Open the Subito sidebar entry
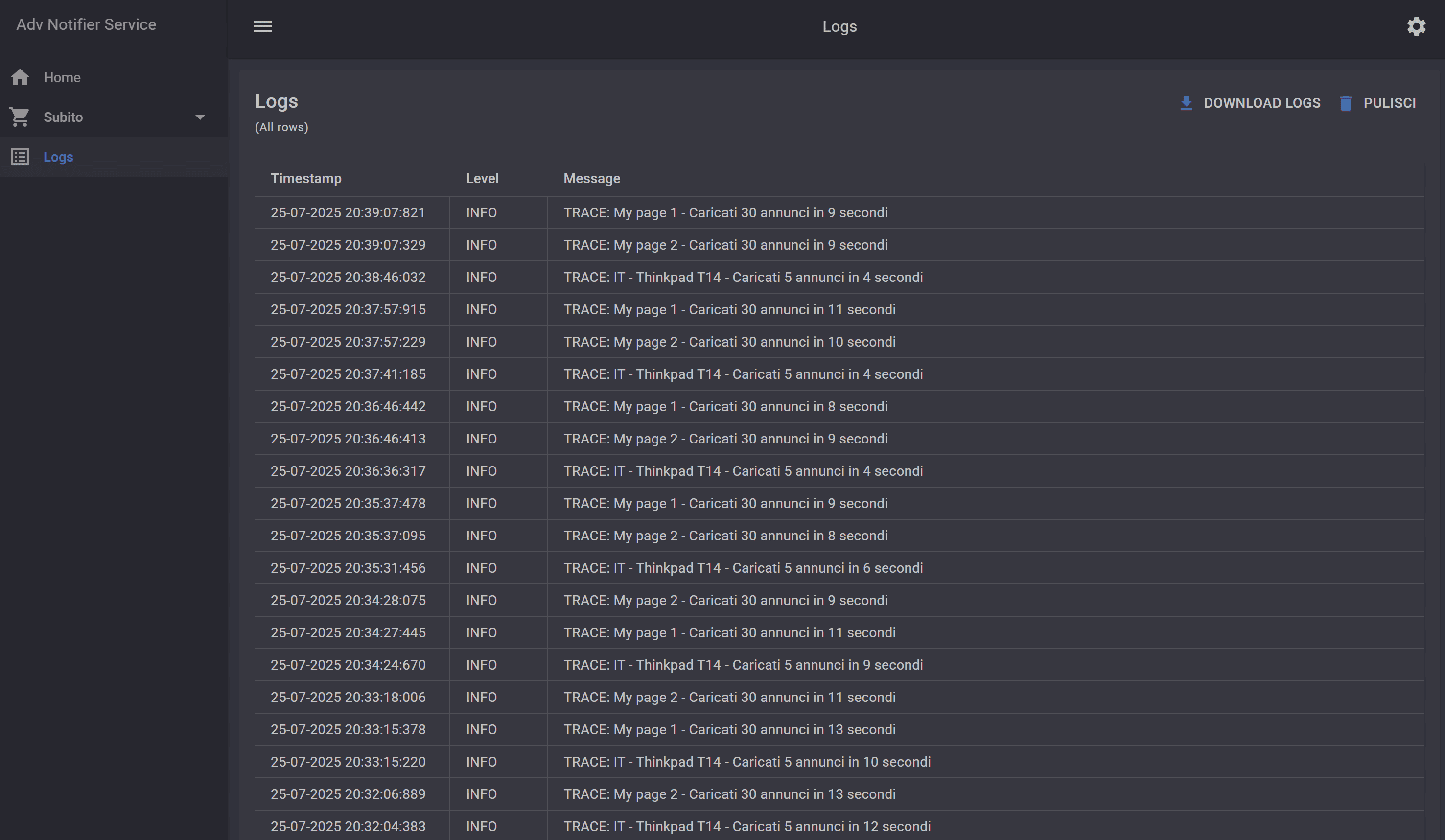The image size is (1445, 840). pyautogui.click(x=63, y=117)
